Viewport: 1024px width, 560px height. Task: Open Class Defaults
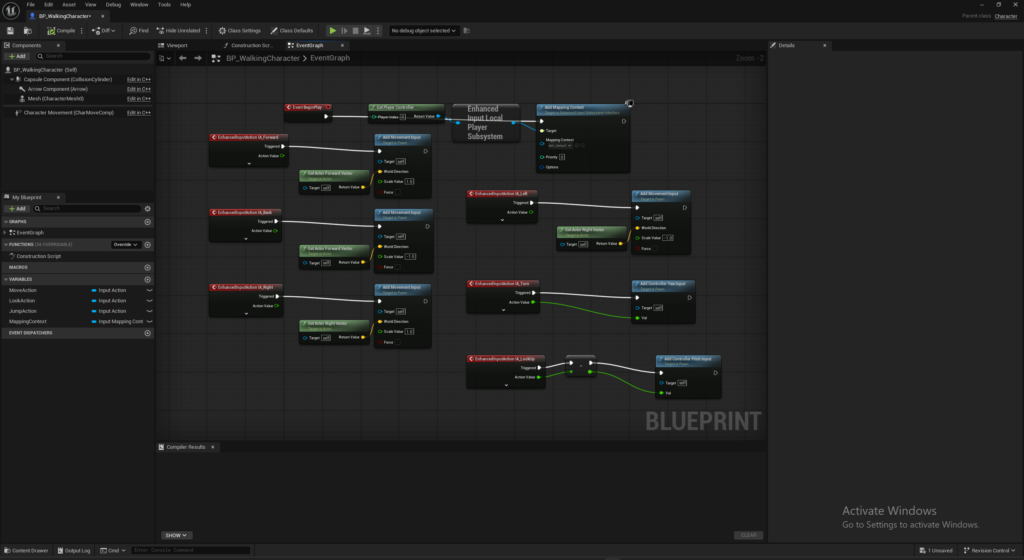tap(292, 31)
